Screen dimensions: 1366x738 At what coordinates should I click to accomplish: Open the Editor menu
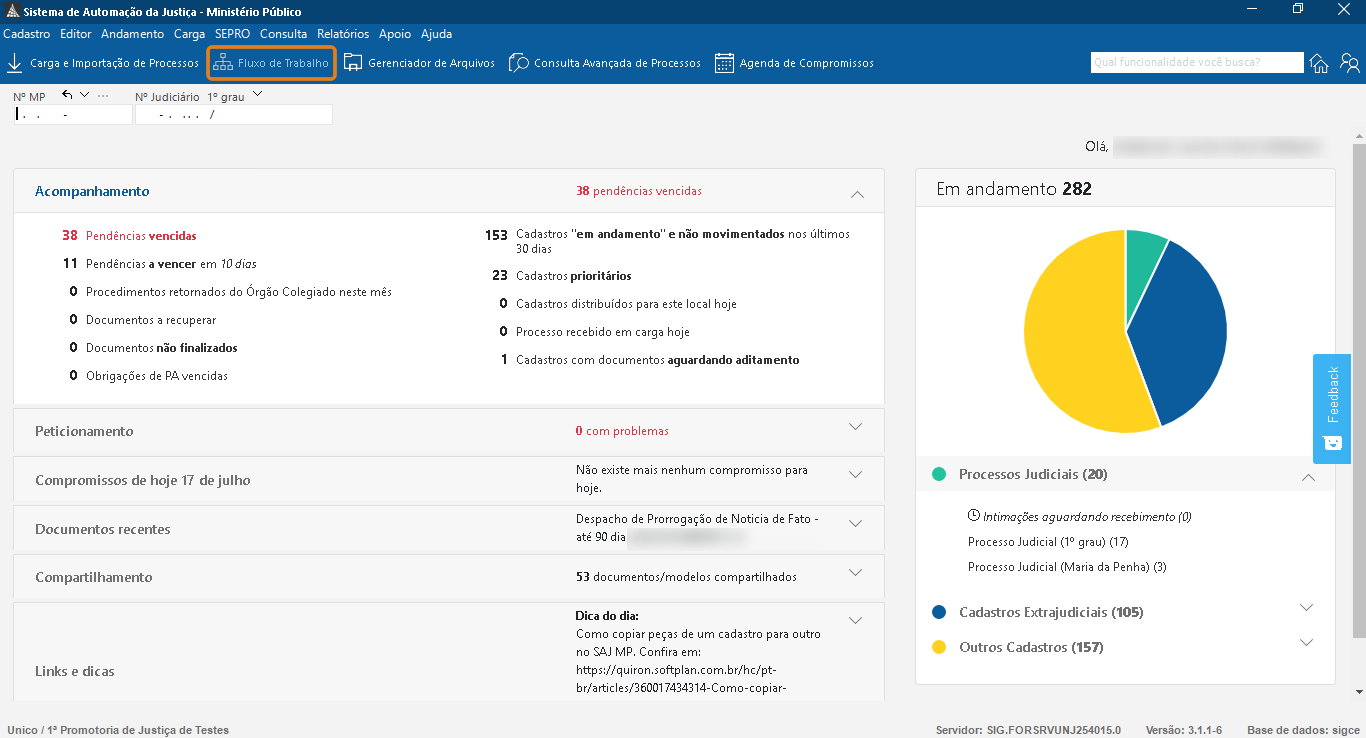[x=76, y=34]
